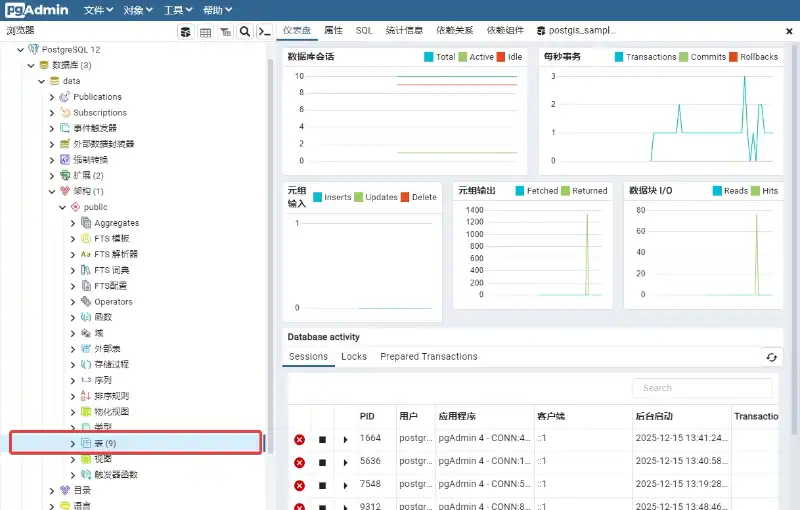Switch to the 属性 tab
800x510 pixels.
coord(333,31)
